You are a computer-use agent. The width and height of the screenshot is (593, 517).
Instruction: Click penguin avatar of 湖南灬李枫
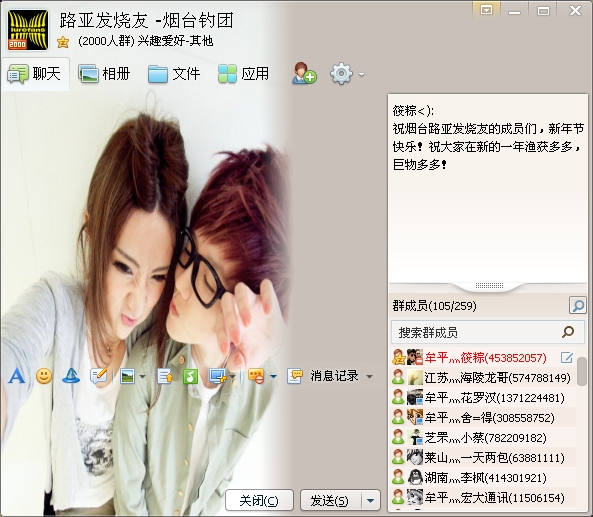(x=414, y=478)
